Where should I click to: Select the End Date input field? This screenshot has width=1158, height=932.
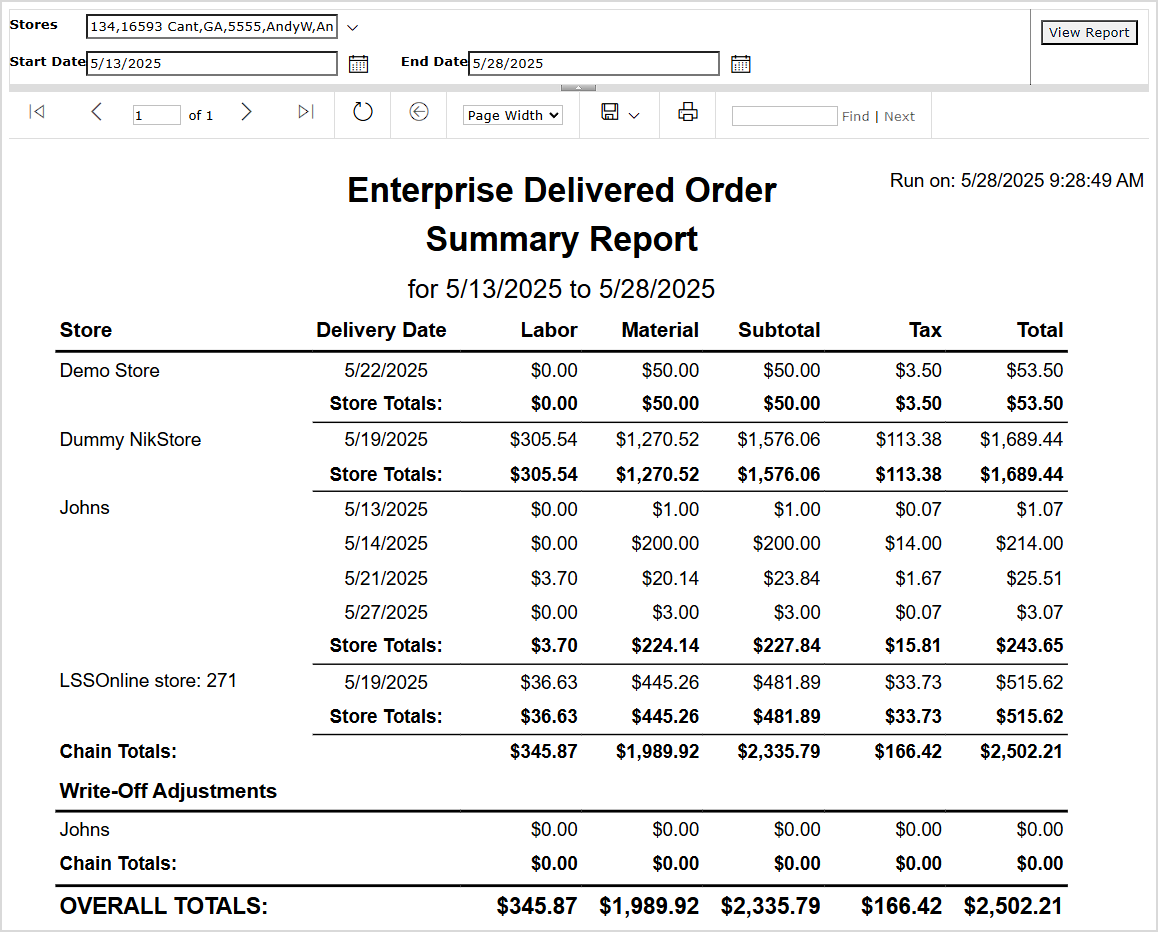(592, 63)
